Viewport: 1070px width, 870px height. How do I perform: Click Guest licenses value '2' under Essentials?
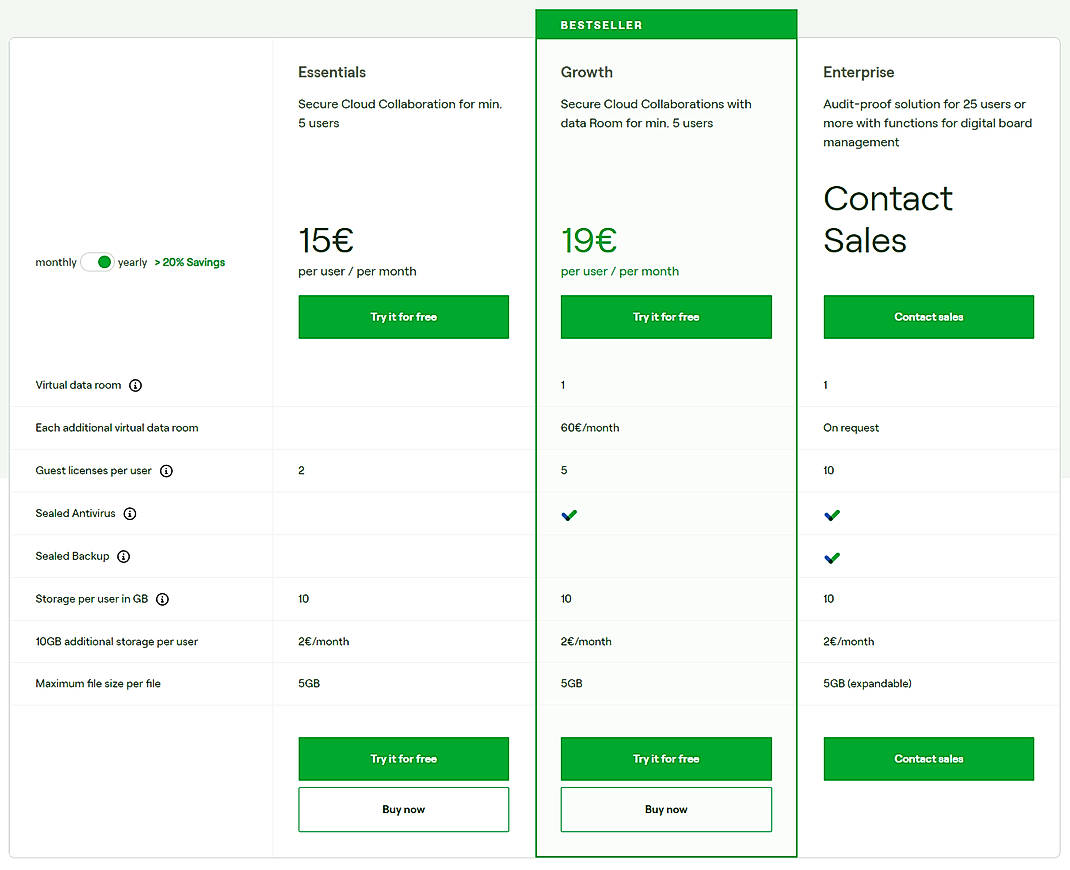[301, 471]
